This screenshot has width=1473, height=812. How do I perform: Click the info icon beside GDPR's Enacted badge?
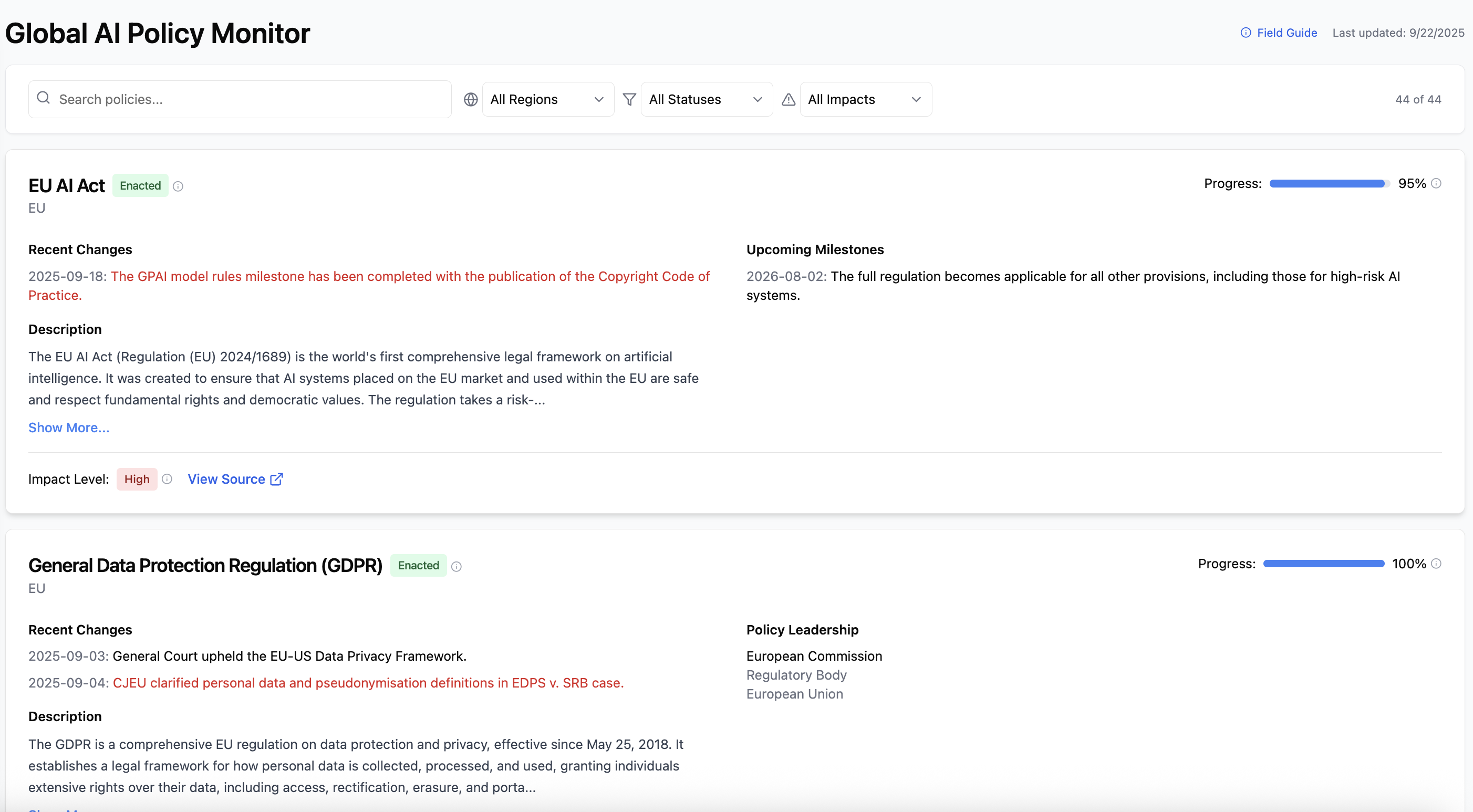point(456,566)
